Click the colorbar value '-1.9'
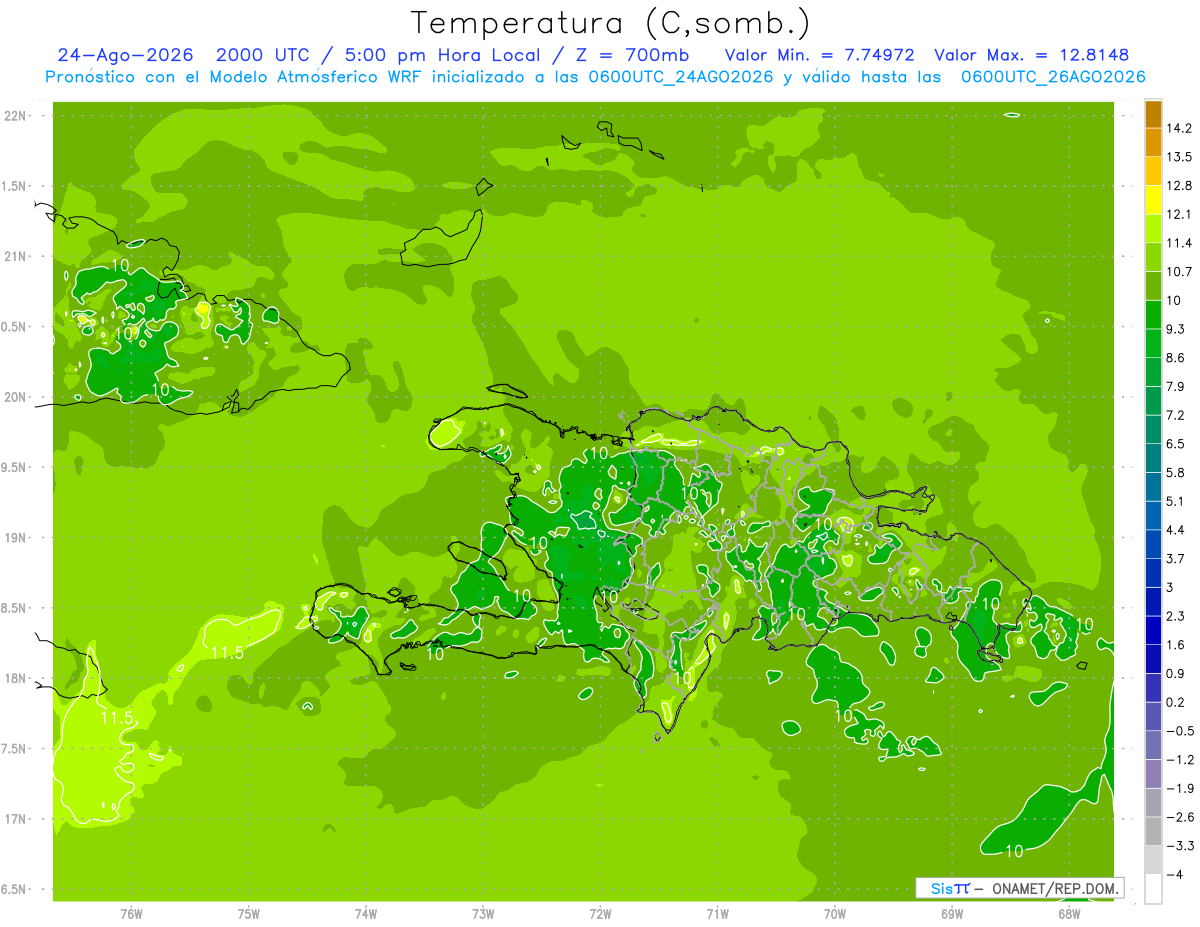 [1179, 789]
